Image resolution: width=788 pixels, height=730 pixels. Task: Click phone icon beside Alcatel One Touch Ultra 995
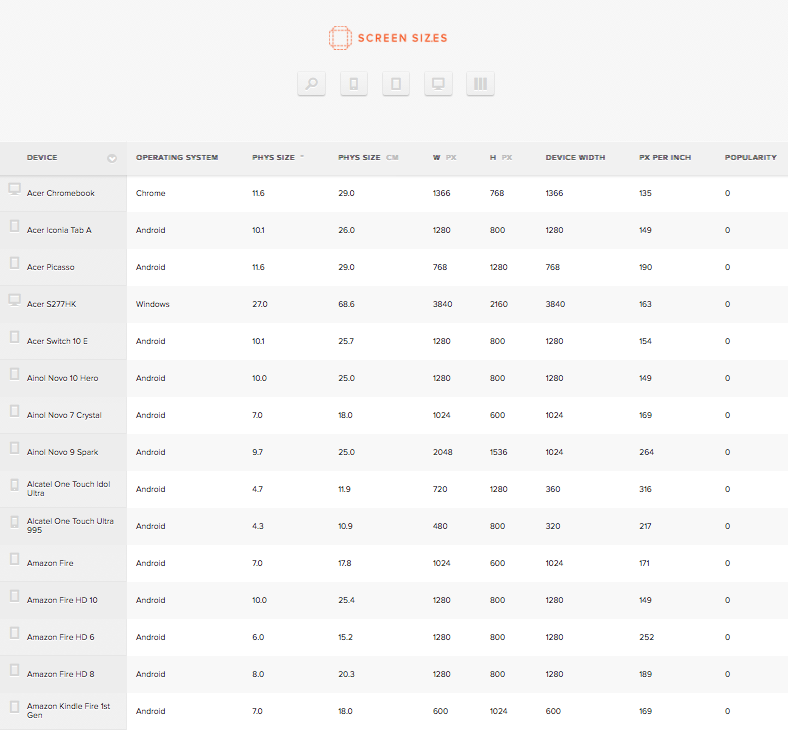coord(15,523)
